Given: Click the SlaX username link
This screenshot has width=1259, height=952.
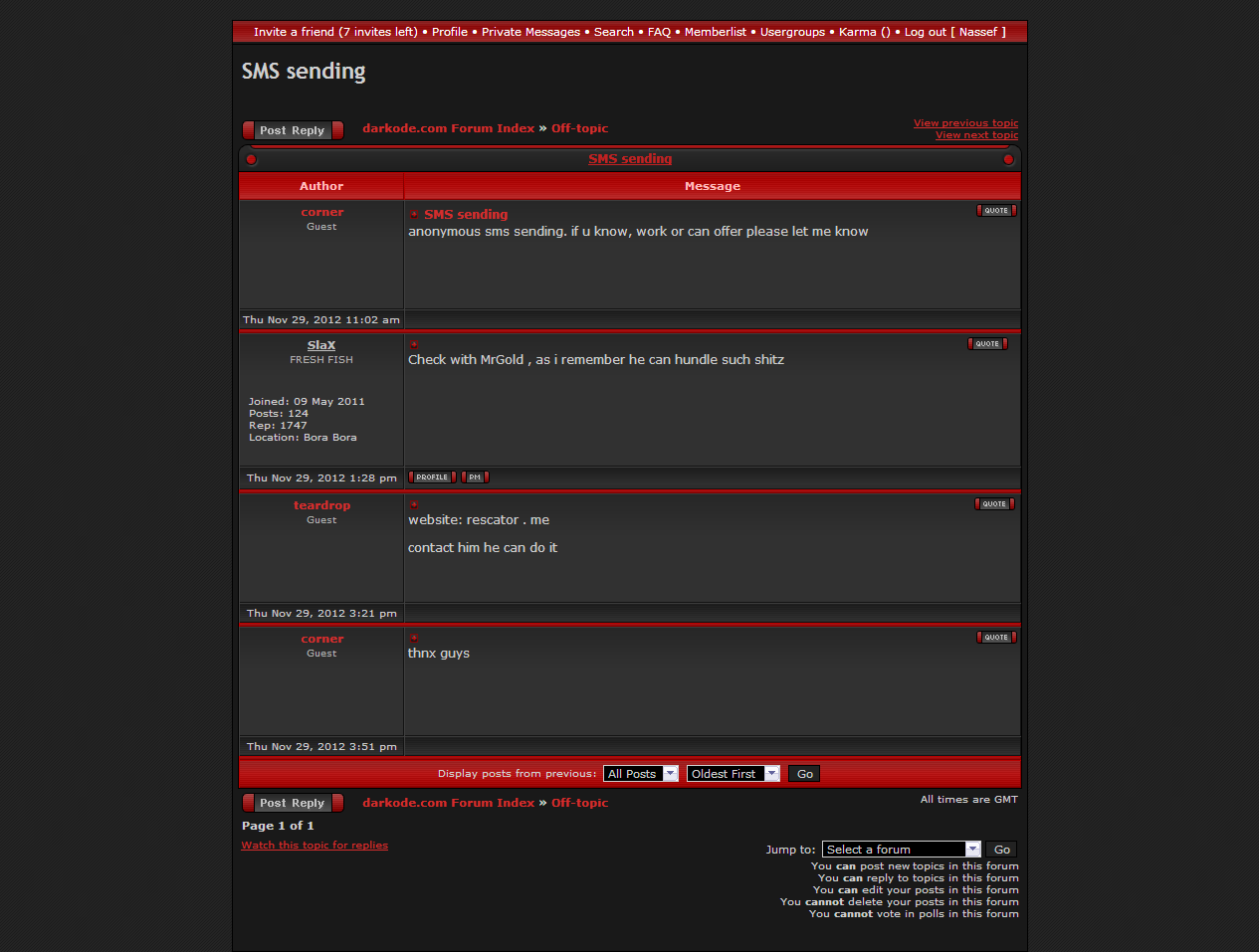Looking at the screenshot, I should point(321,345).
